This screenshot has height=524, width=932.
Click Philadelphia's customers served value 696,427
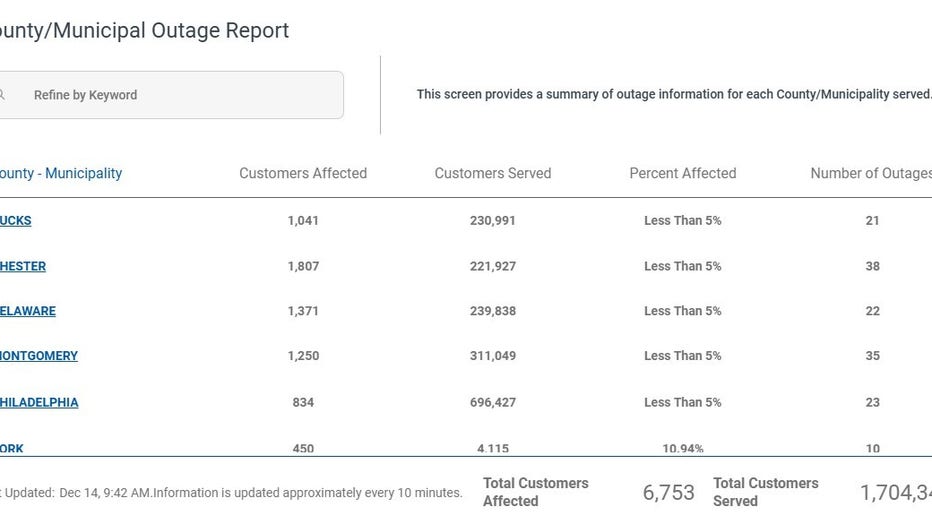point(493,402)
